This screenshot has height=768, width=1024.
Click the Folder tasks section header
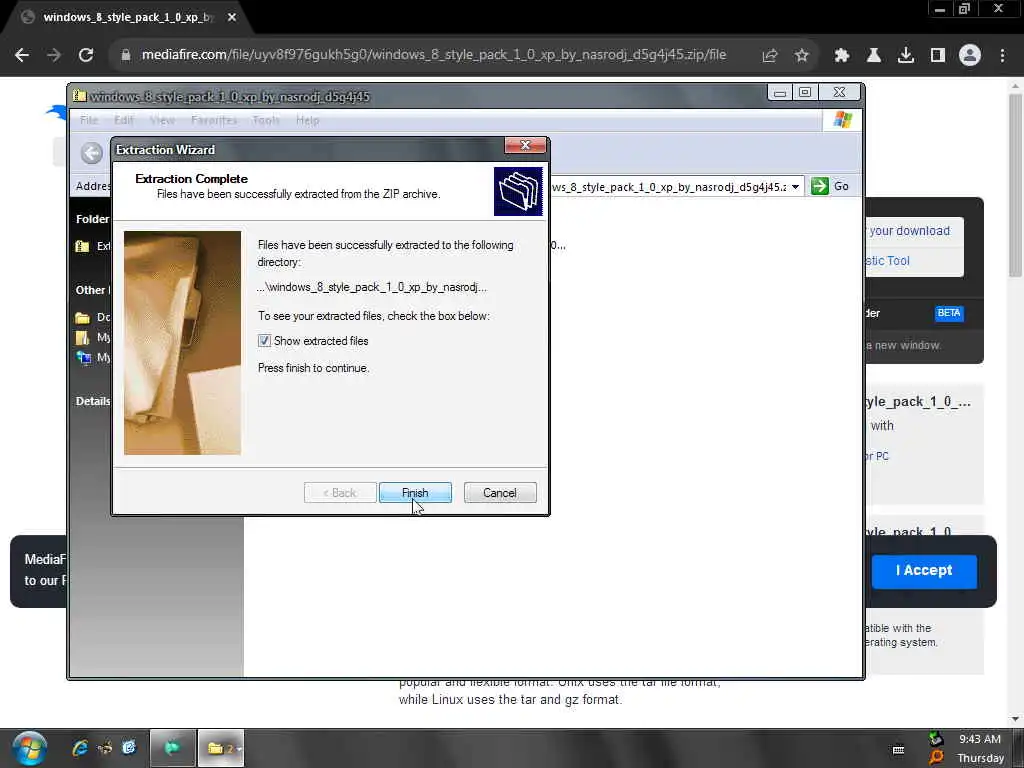(92, 219)
